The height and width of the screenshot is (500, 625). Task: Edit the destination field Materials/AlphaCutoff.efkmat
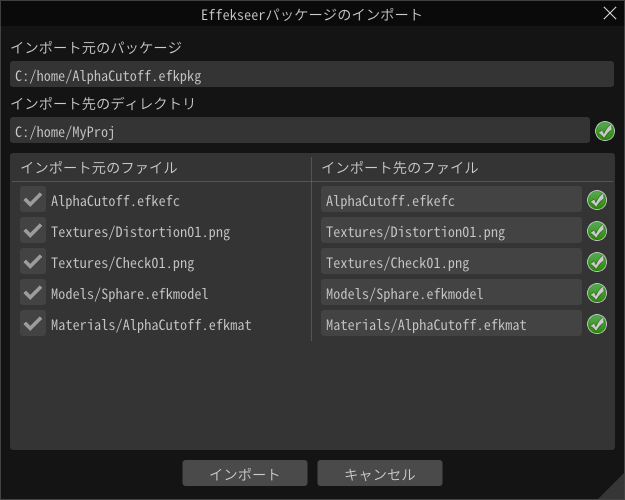[451, 323]
